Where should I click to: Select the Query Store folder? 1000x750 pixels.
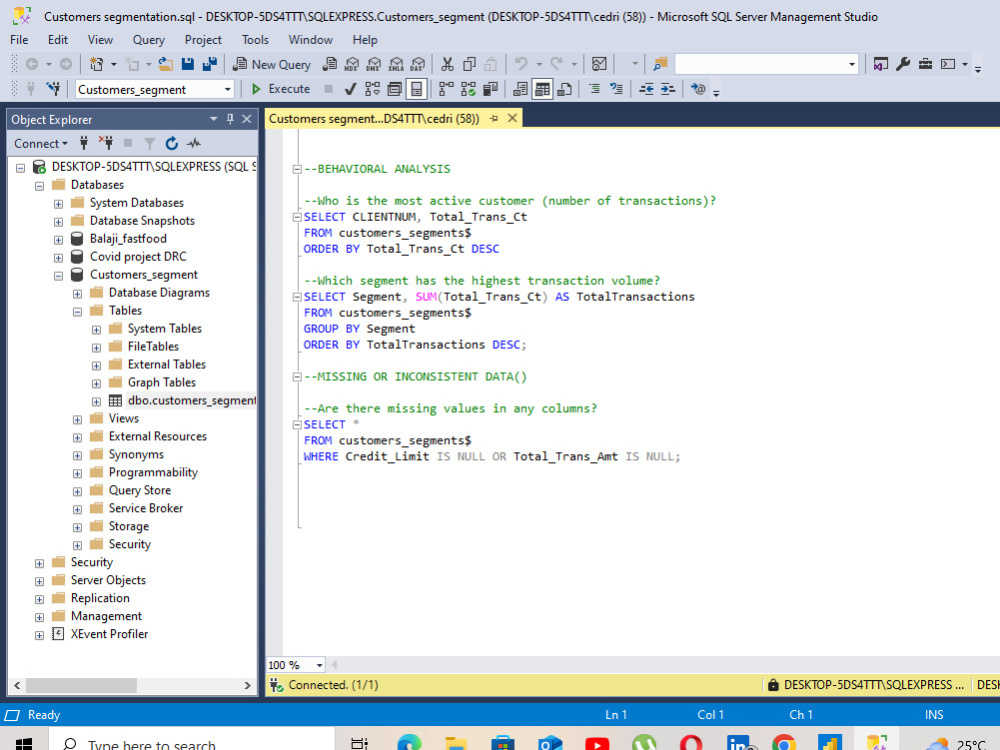[140, 490]
